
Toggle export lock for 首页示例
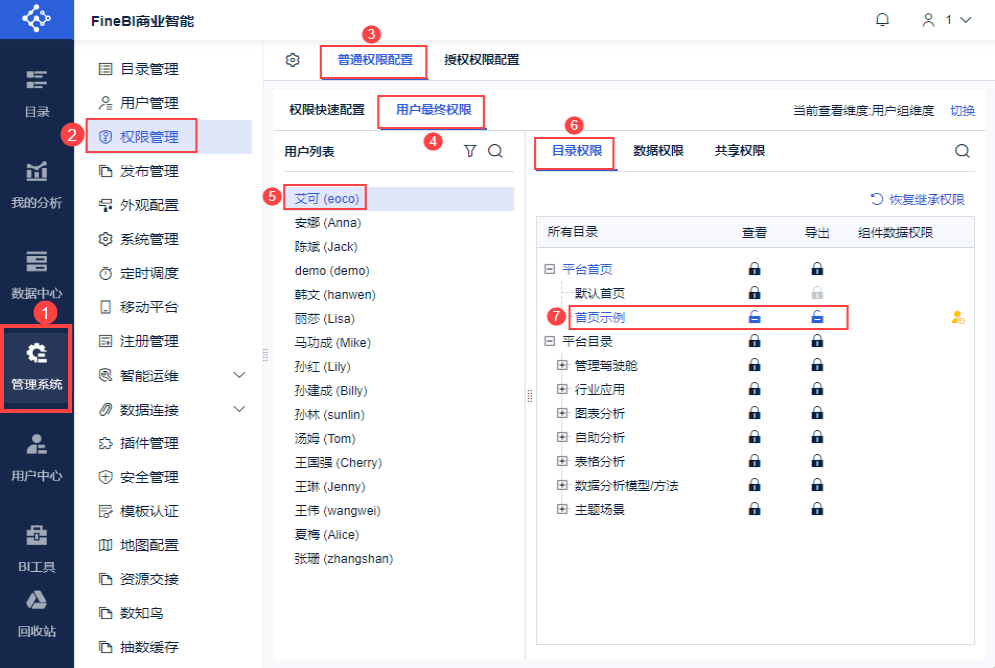point(817,317)
